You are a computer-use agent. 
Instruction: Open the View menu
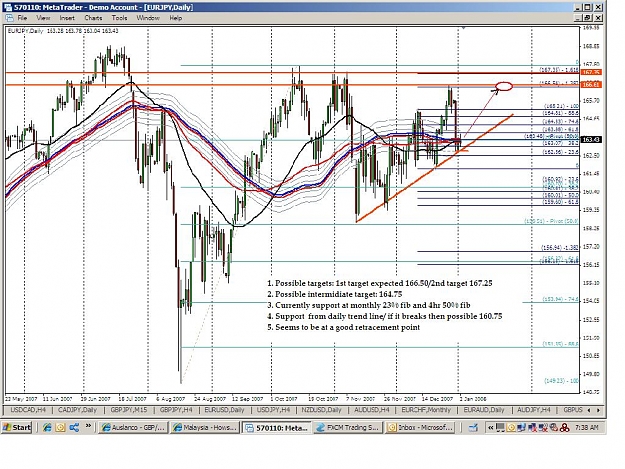[x=43, y=18]
